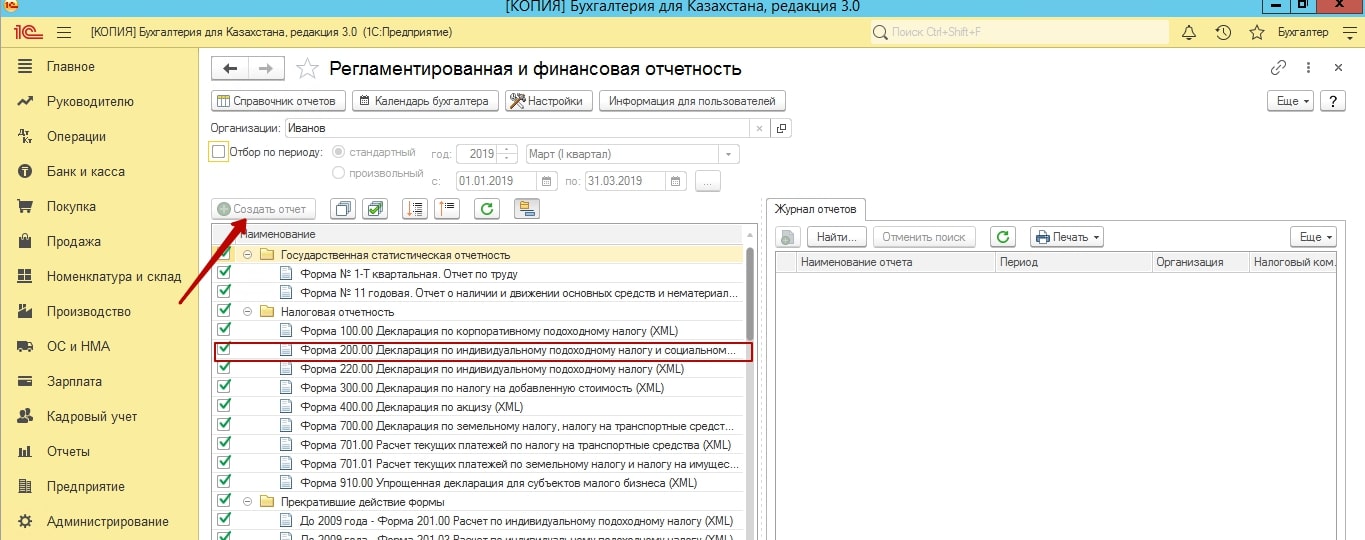Open the notifications bell icon

[1189, 33]
